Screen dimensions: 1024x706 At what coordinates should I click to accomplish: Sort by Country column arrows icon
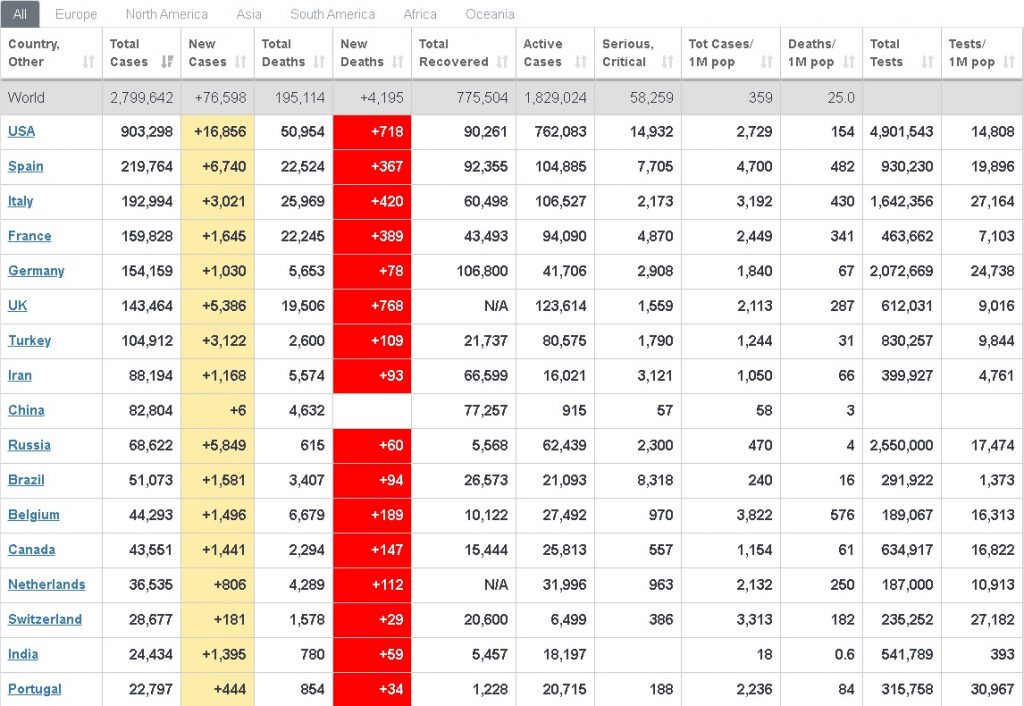tap(89, 62)
